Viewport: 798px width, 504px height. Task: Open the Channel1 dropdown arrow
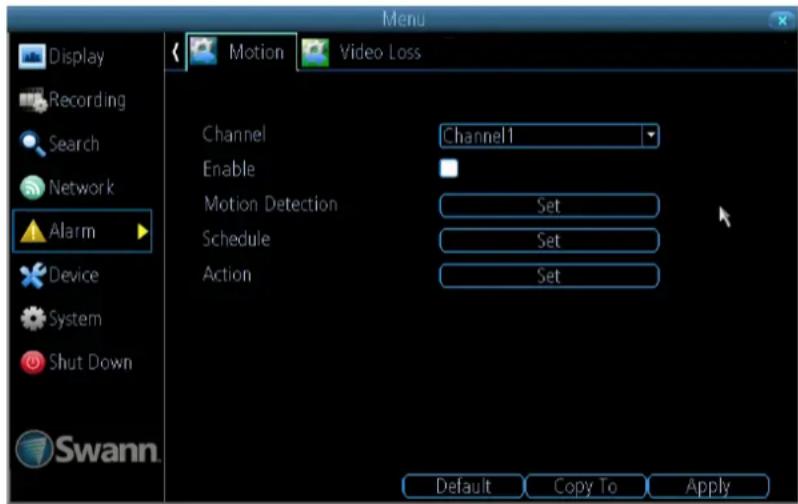point(650,136)
